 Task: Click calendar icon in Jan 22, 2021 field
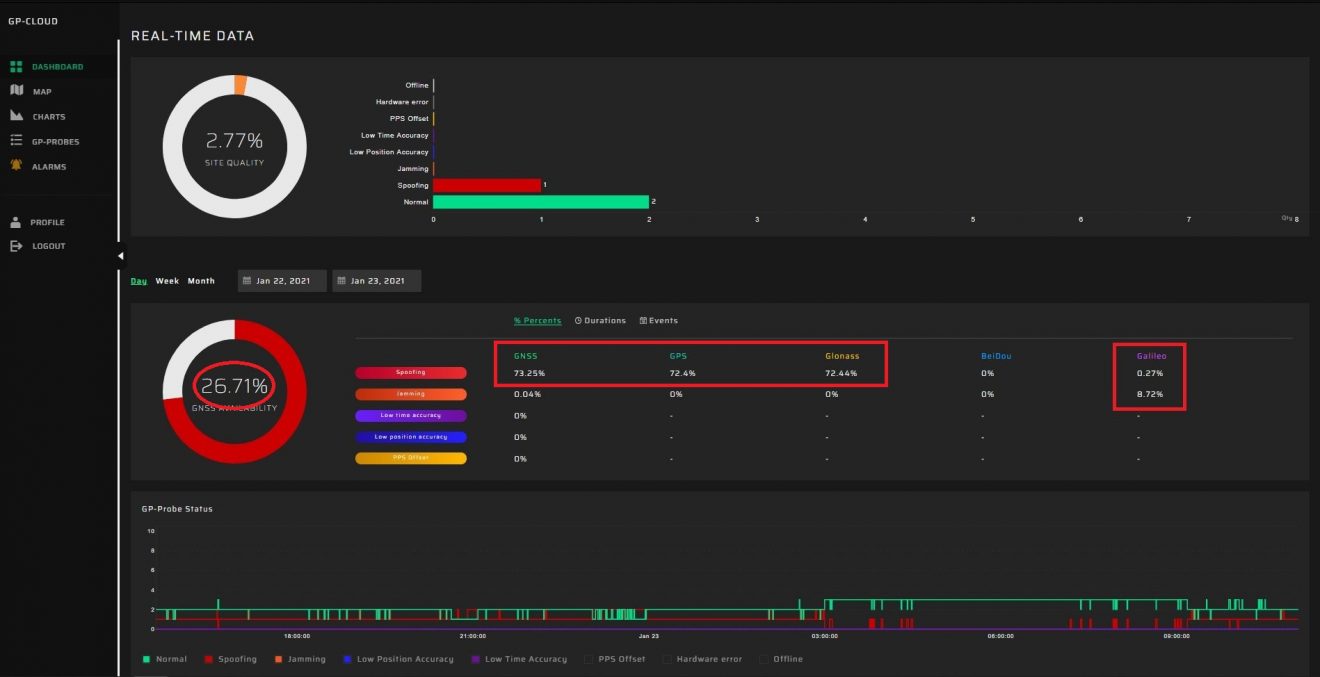(x=248, y=281)
